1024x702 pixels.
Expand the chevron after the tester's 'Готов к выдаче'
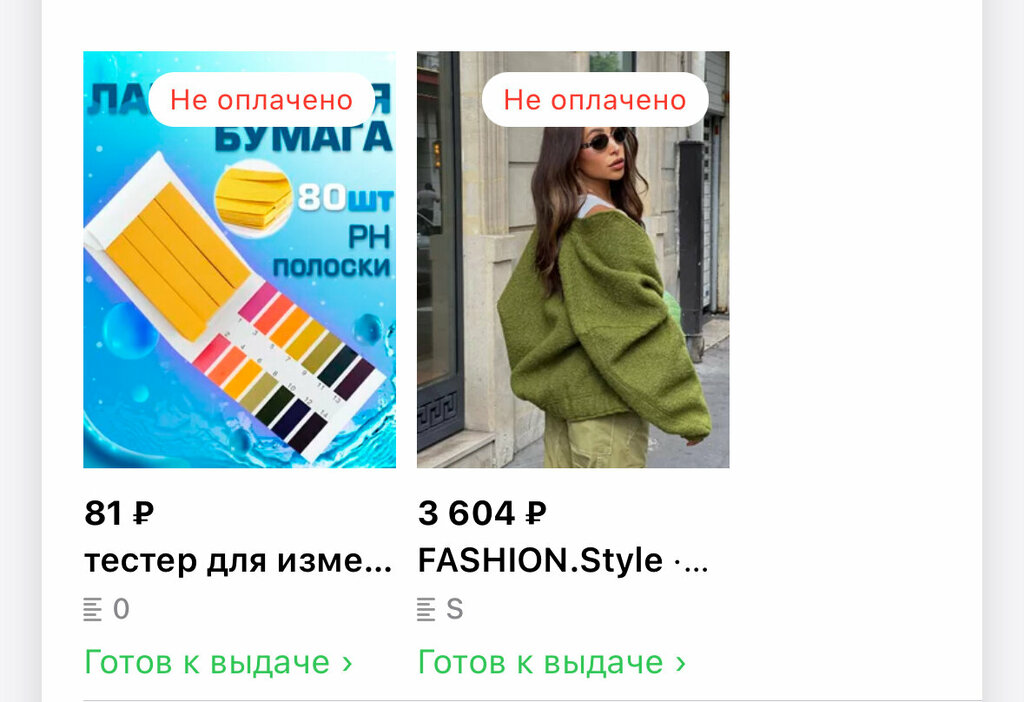[347, 664]
